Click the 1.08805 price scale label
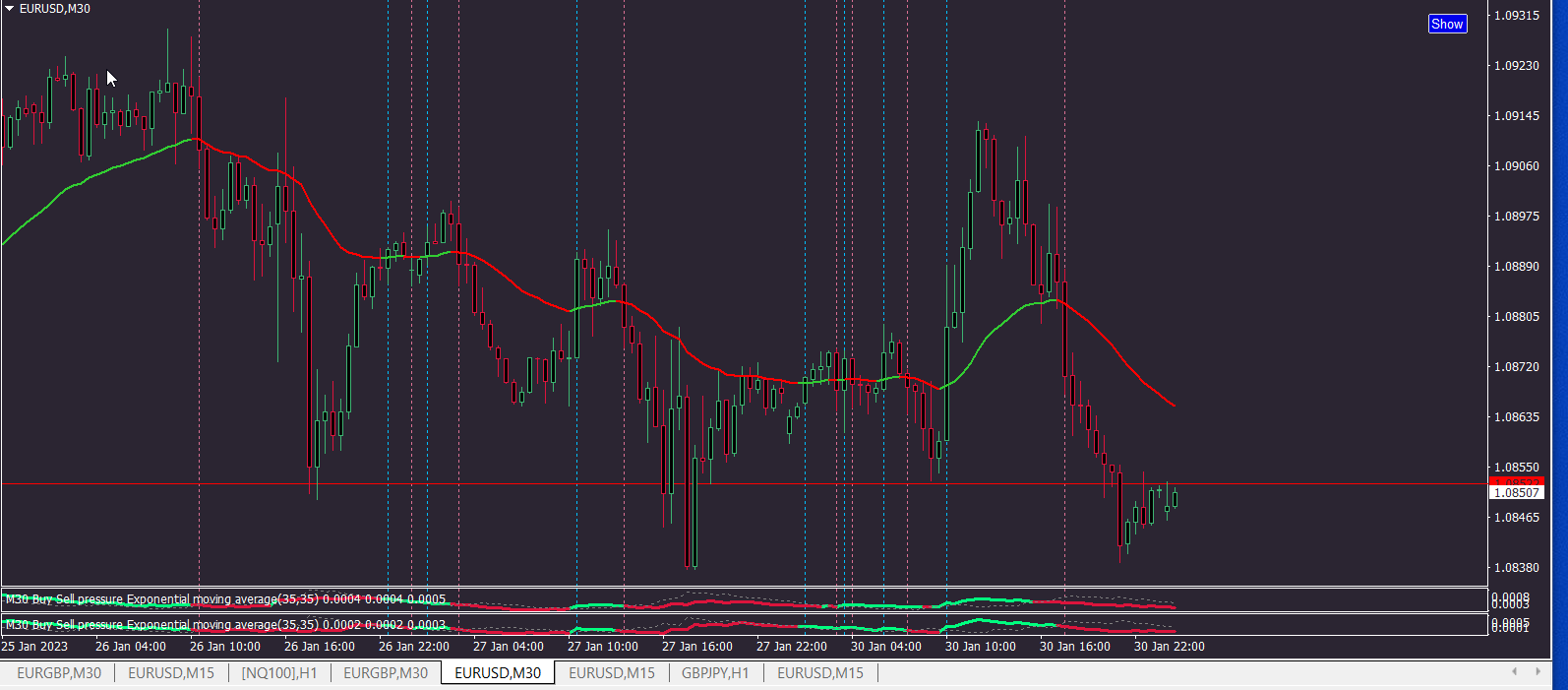 [1517, 317]
